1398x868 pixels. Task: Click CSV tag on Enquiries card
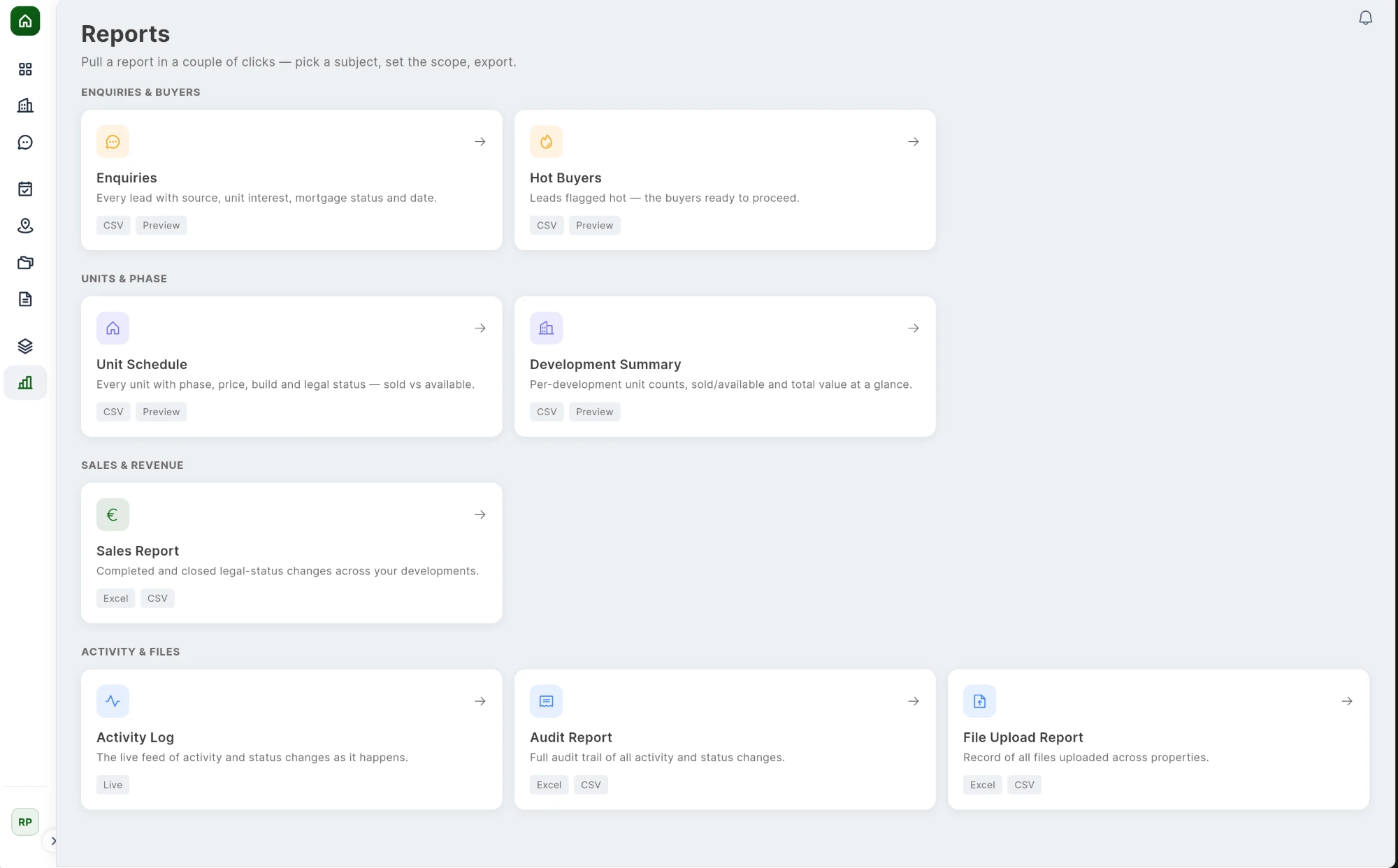[x=113, y=226]
